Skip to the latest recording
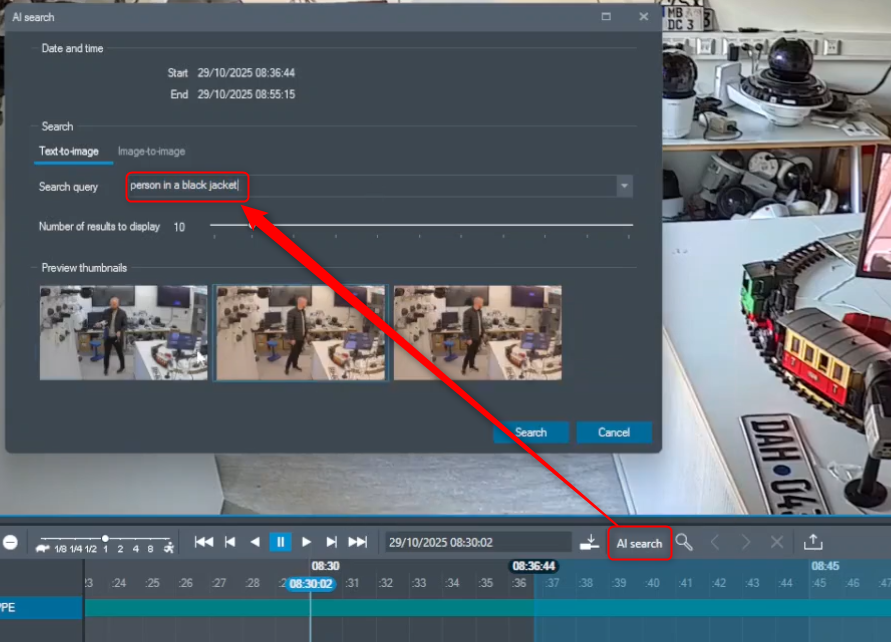 coord(357,542)
